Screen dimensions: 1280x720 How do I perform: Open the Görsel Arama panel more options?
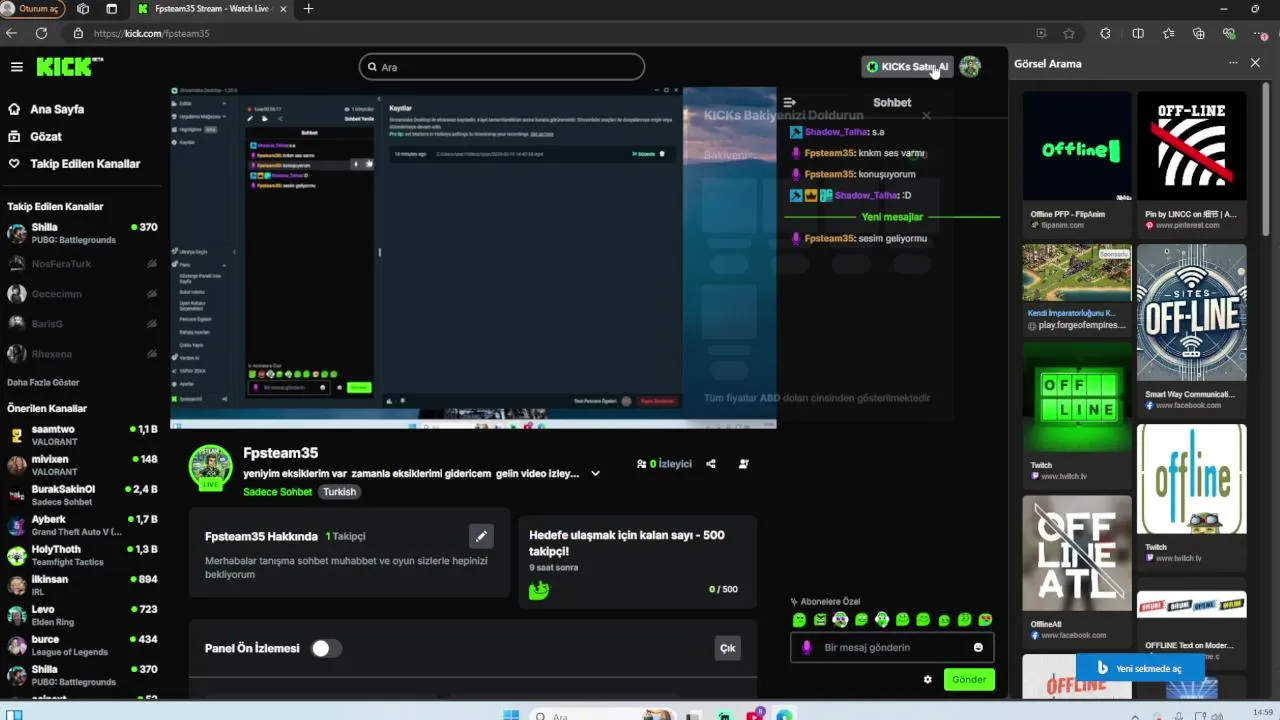pyautogui.click(x=1233, y=63)
